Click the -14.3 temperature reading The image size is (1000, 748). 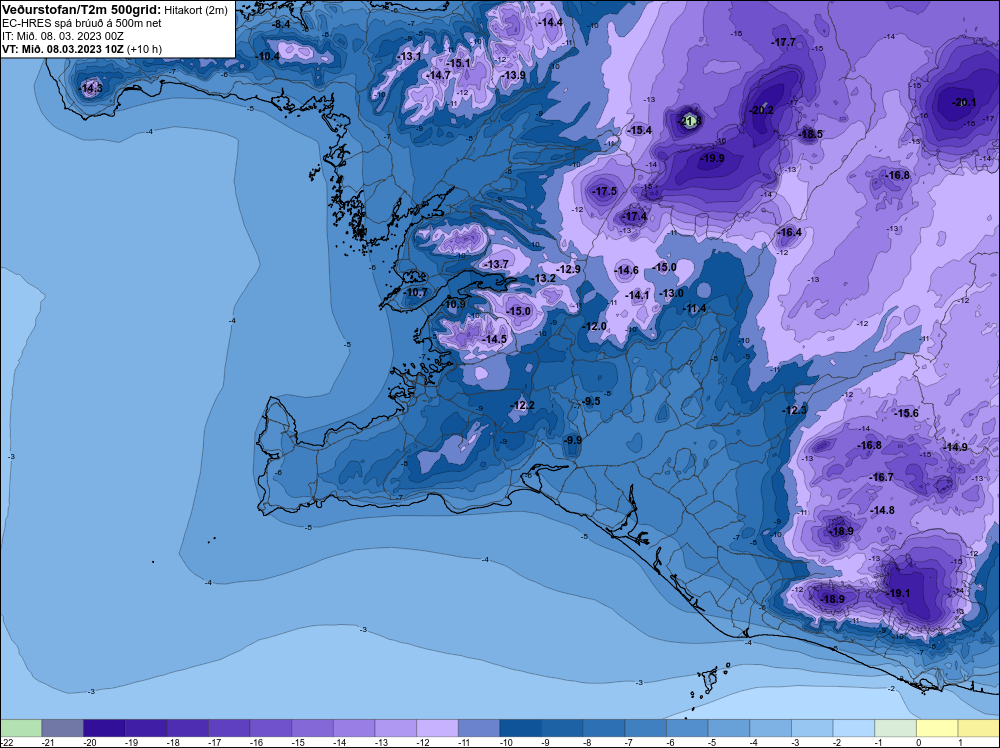coord(91,88)
